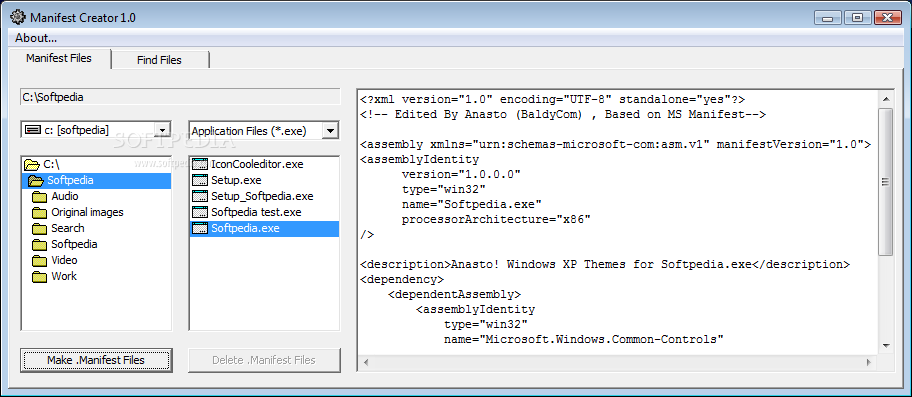Click the Softpedia.exe file icon
Image resolution: width=912 pixels, height=397 pixels.
(200, 228)
